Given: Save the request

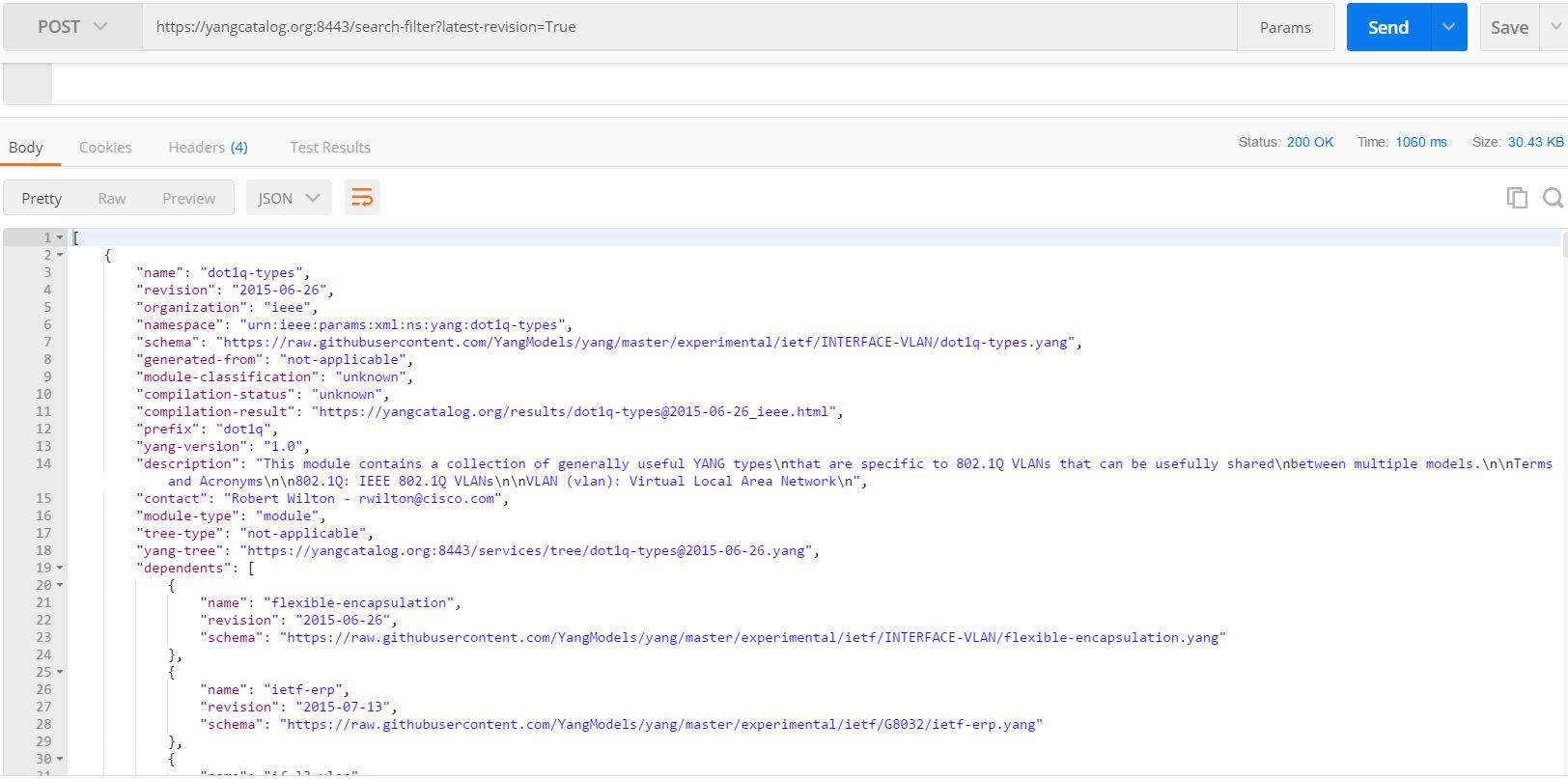Looking at the screenshot, I should tap(1509, 27).
